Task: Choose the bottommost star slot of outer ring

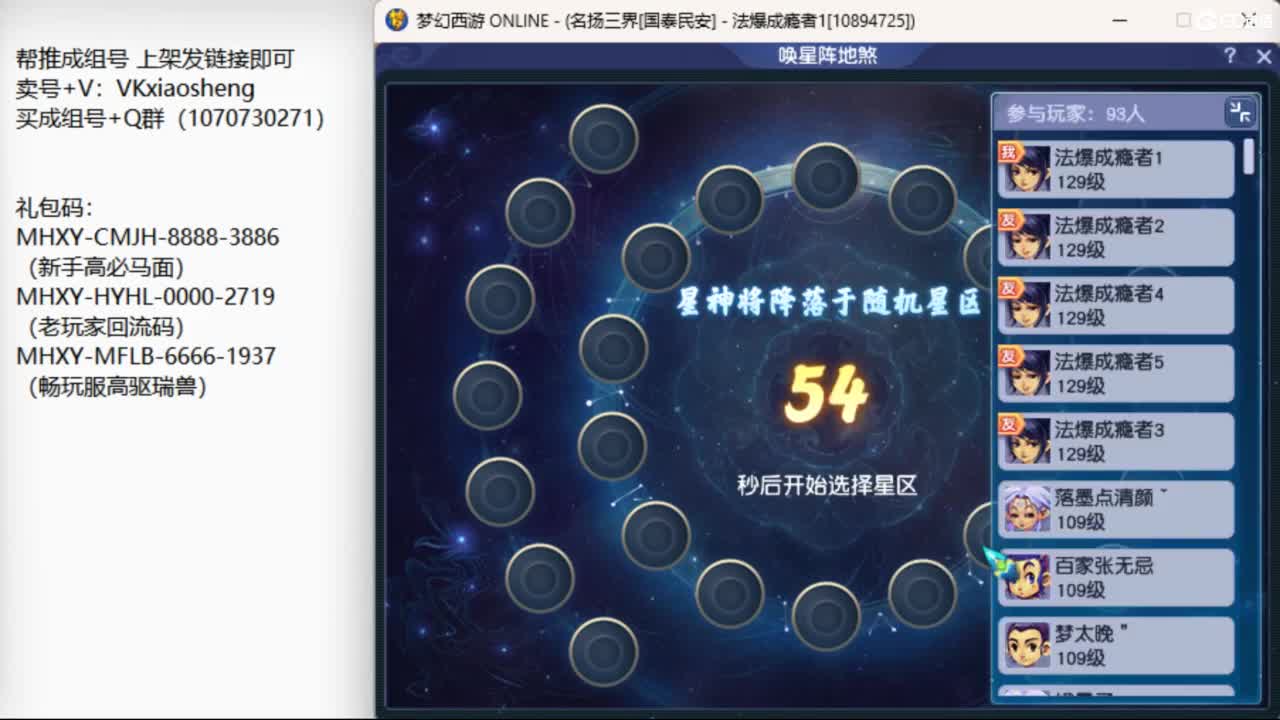Action: point(604,651)
